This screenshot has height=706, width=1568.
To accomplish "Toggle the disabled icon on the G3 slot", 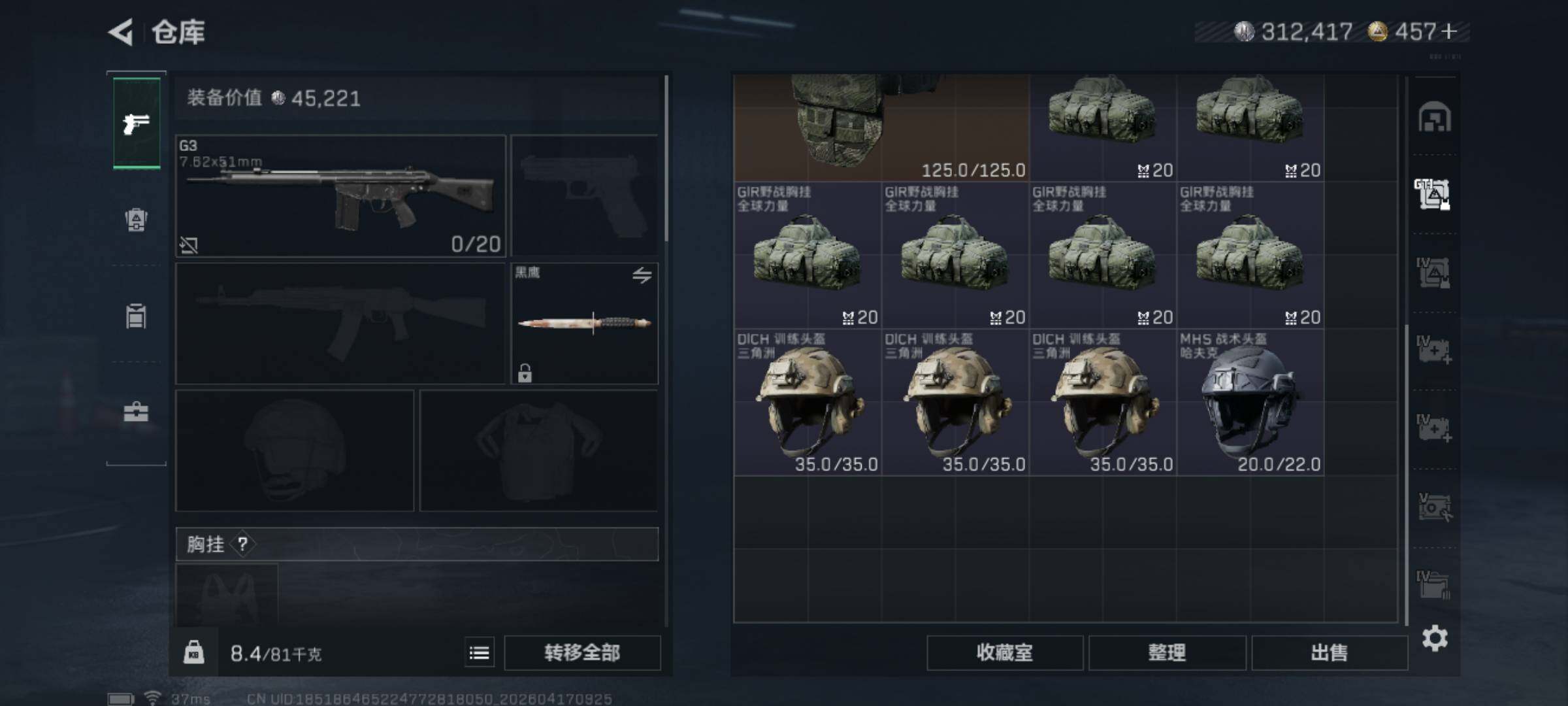I will (x=189, y=245).
